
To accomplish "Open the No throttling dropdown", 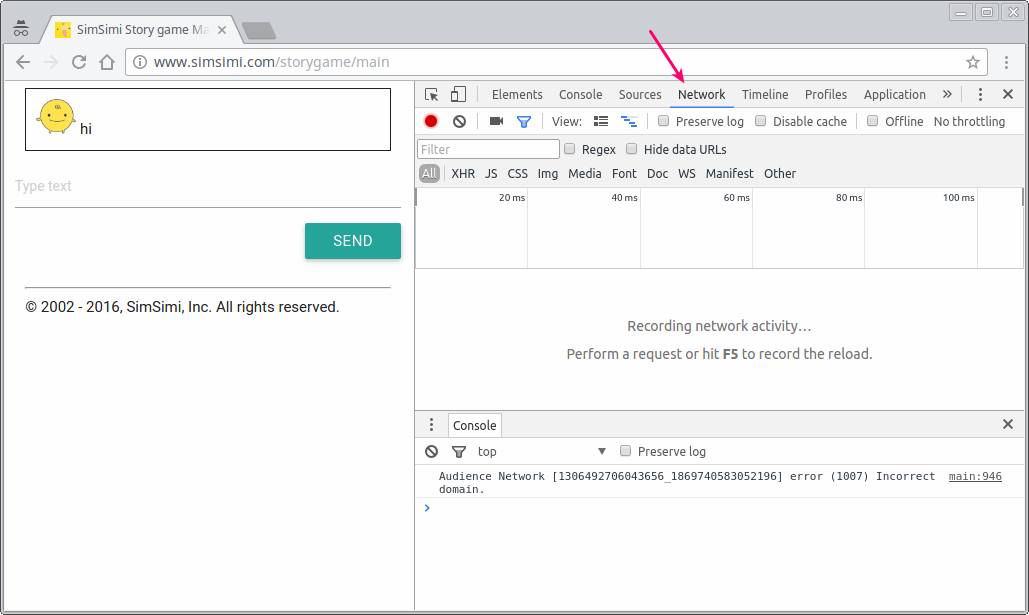I will [x=969, y=121].
